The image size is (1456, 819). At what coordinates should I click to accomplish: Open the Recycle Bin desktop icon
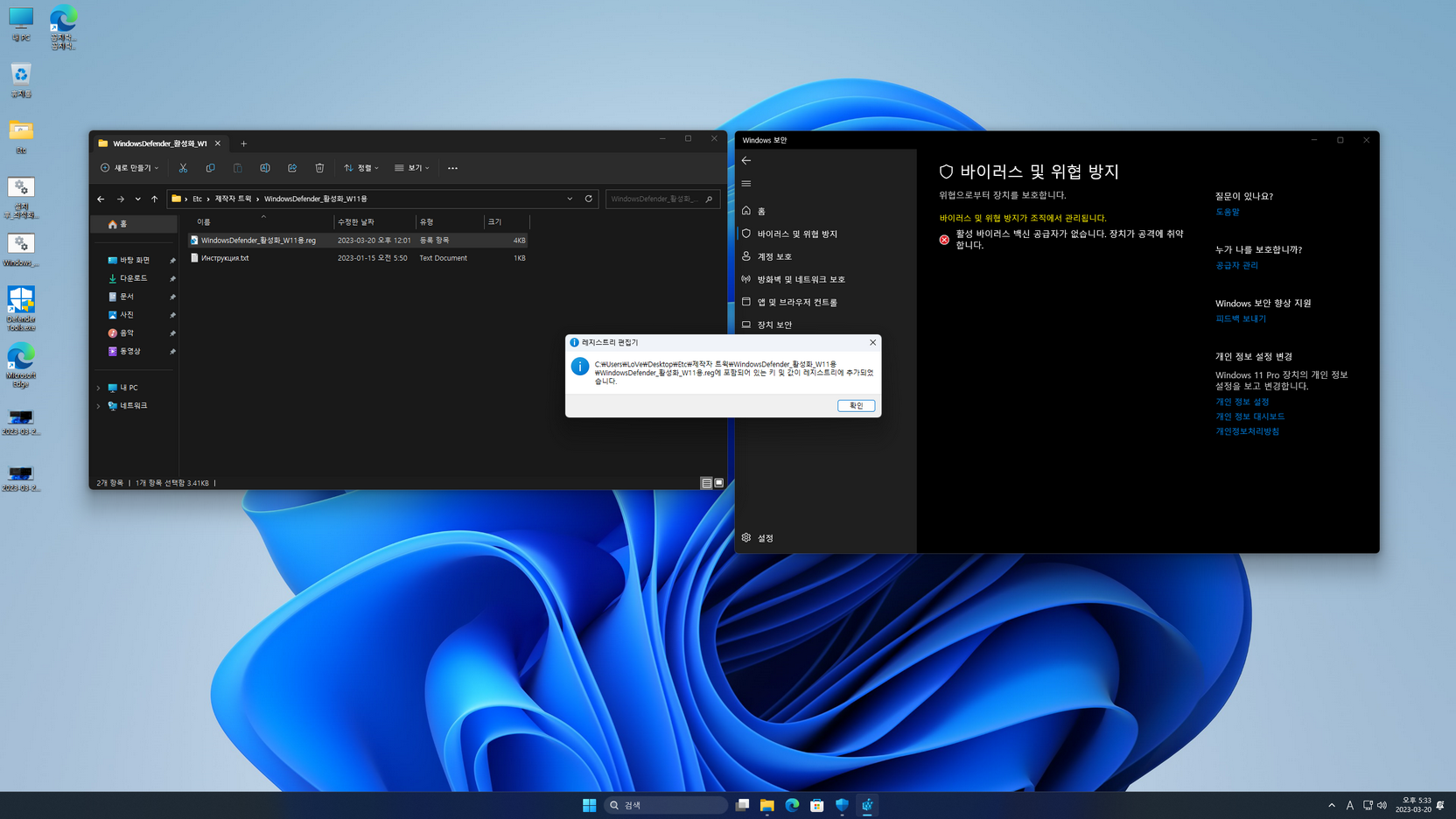(21, 80)
